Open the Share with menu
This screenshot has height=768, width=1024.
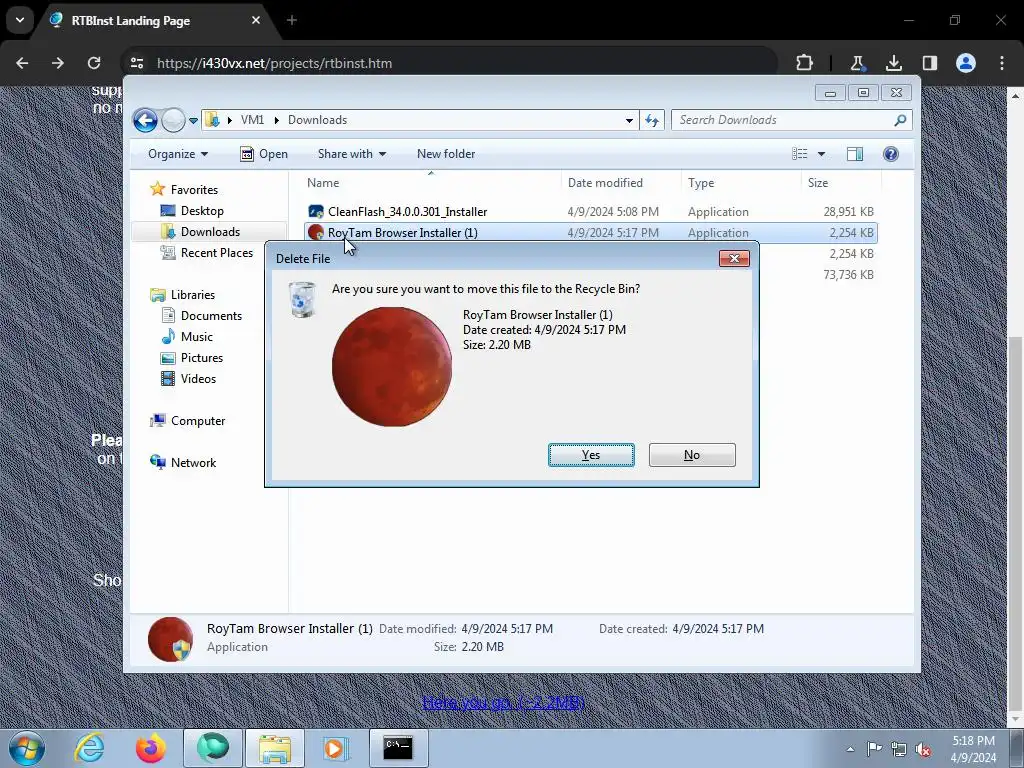point(351,154)
